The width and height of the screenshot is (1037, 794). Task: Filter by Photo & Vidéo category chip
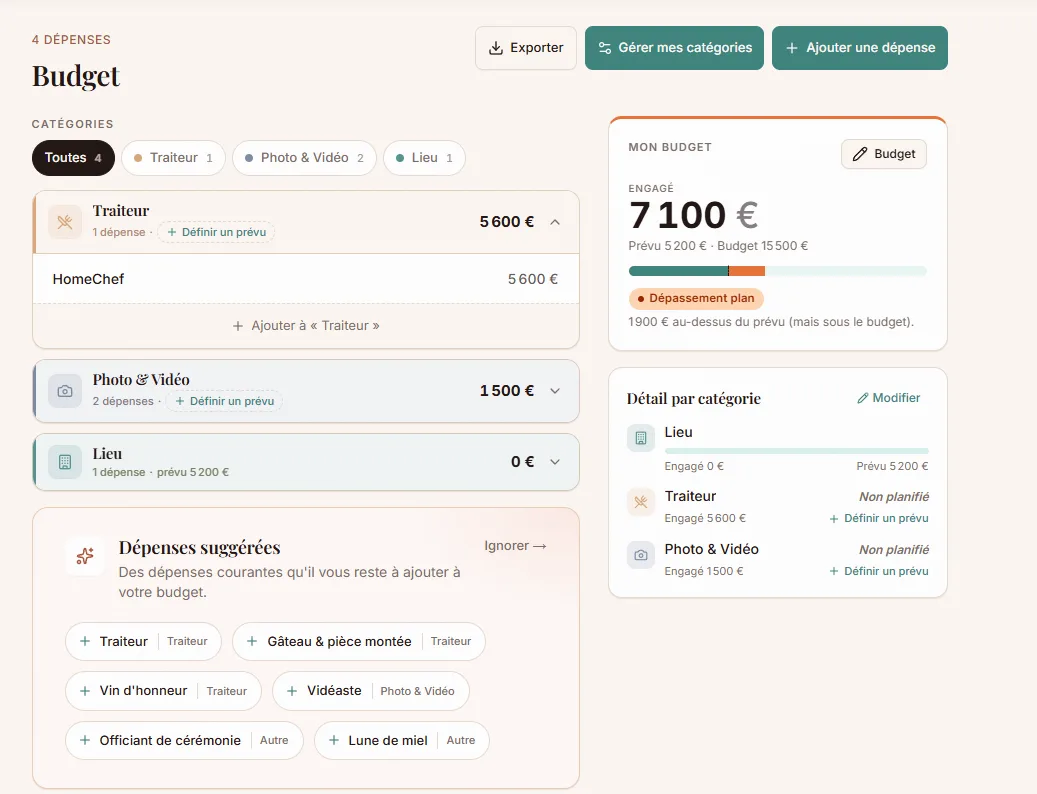click(x=304, y=158)
